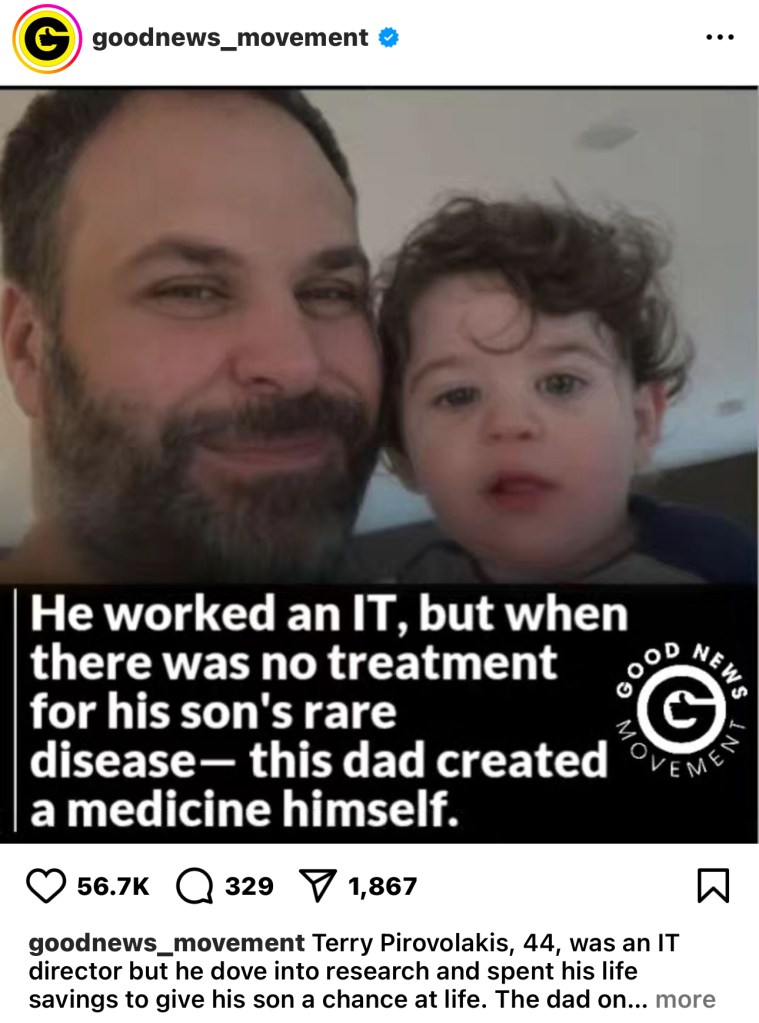Tap the thumbs-up G icon in watermark
Screen dimensions: 759x1023
tap(681, 710)
